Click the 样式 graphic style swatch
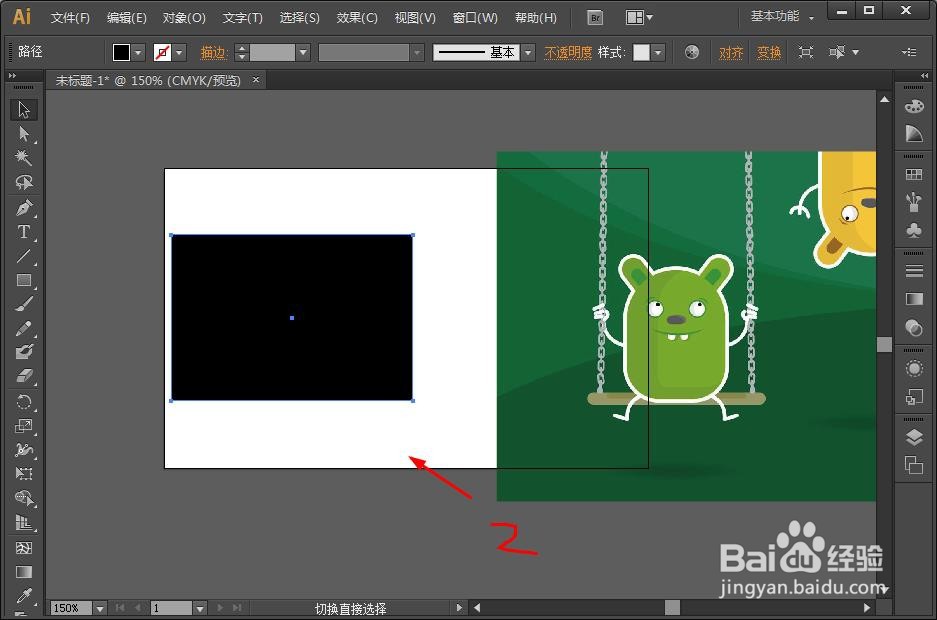Screen dimensions: 937x620 pyautogui.click(x=641, y=53)
